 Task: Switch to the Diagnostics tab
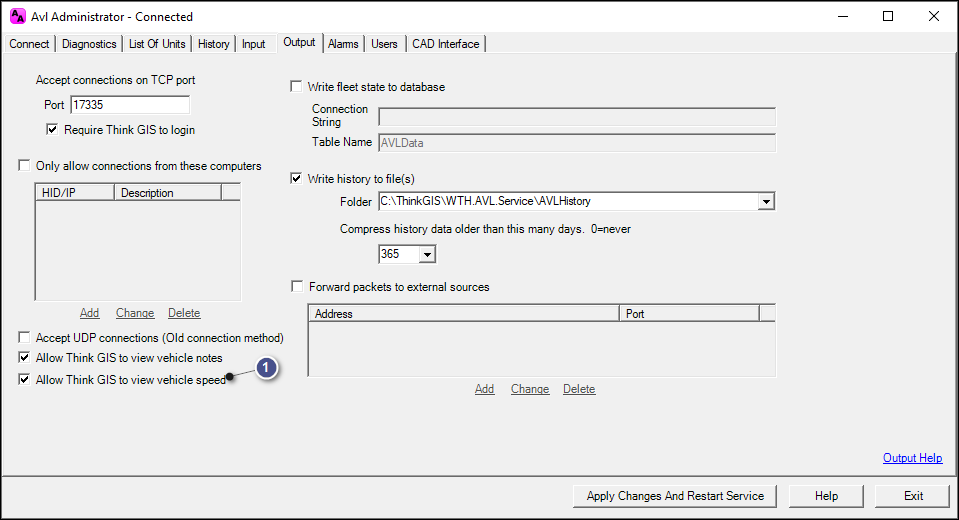(x=89, y=44)
